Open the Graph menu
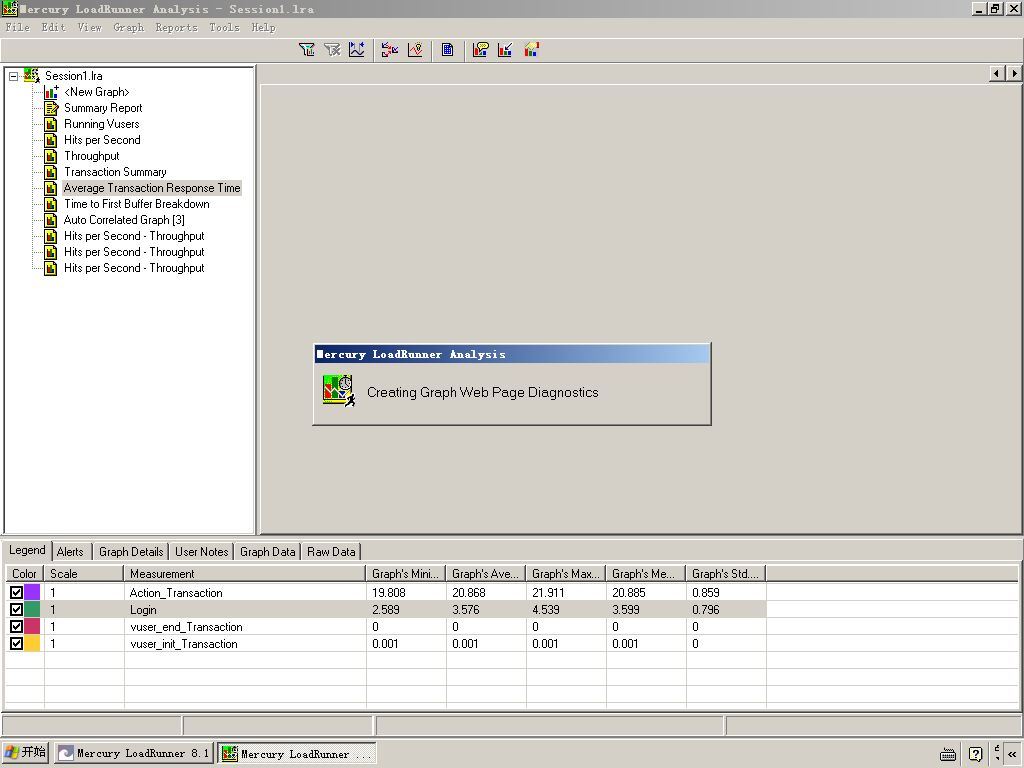 [129, 27]
